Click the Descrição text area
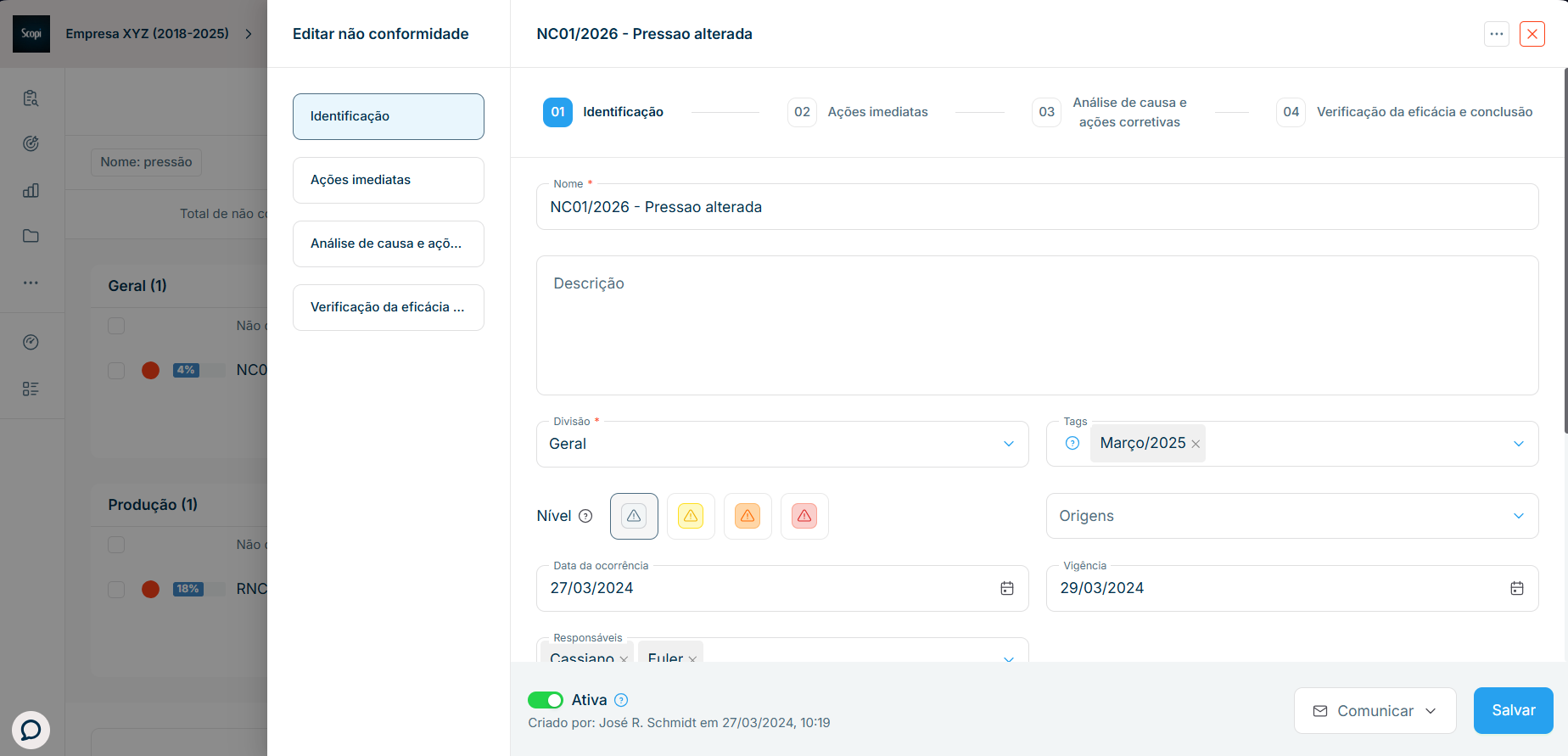 1038,326
